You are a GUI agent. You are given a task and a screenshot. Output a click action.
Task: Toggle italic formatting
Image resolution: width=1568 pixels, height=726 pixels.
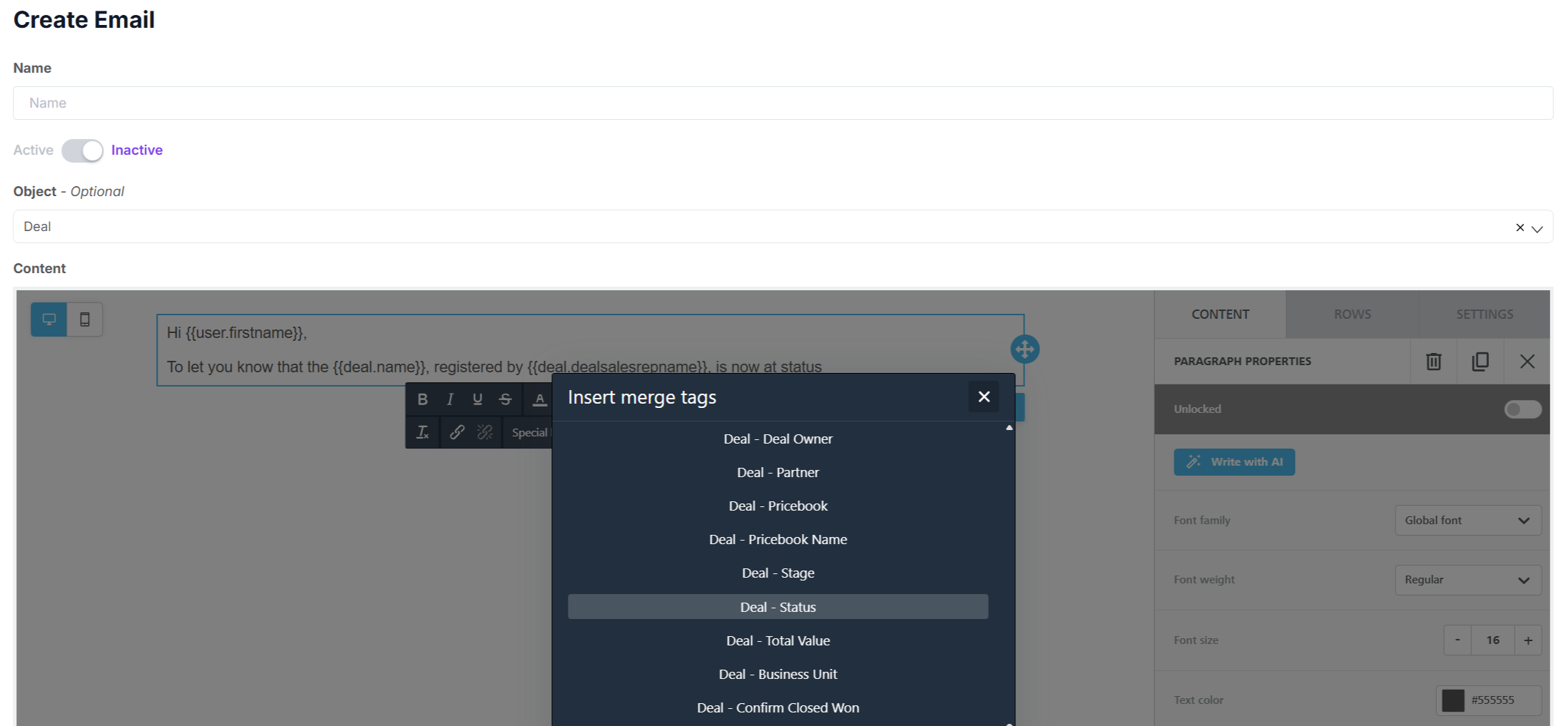[450, 399]
